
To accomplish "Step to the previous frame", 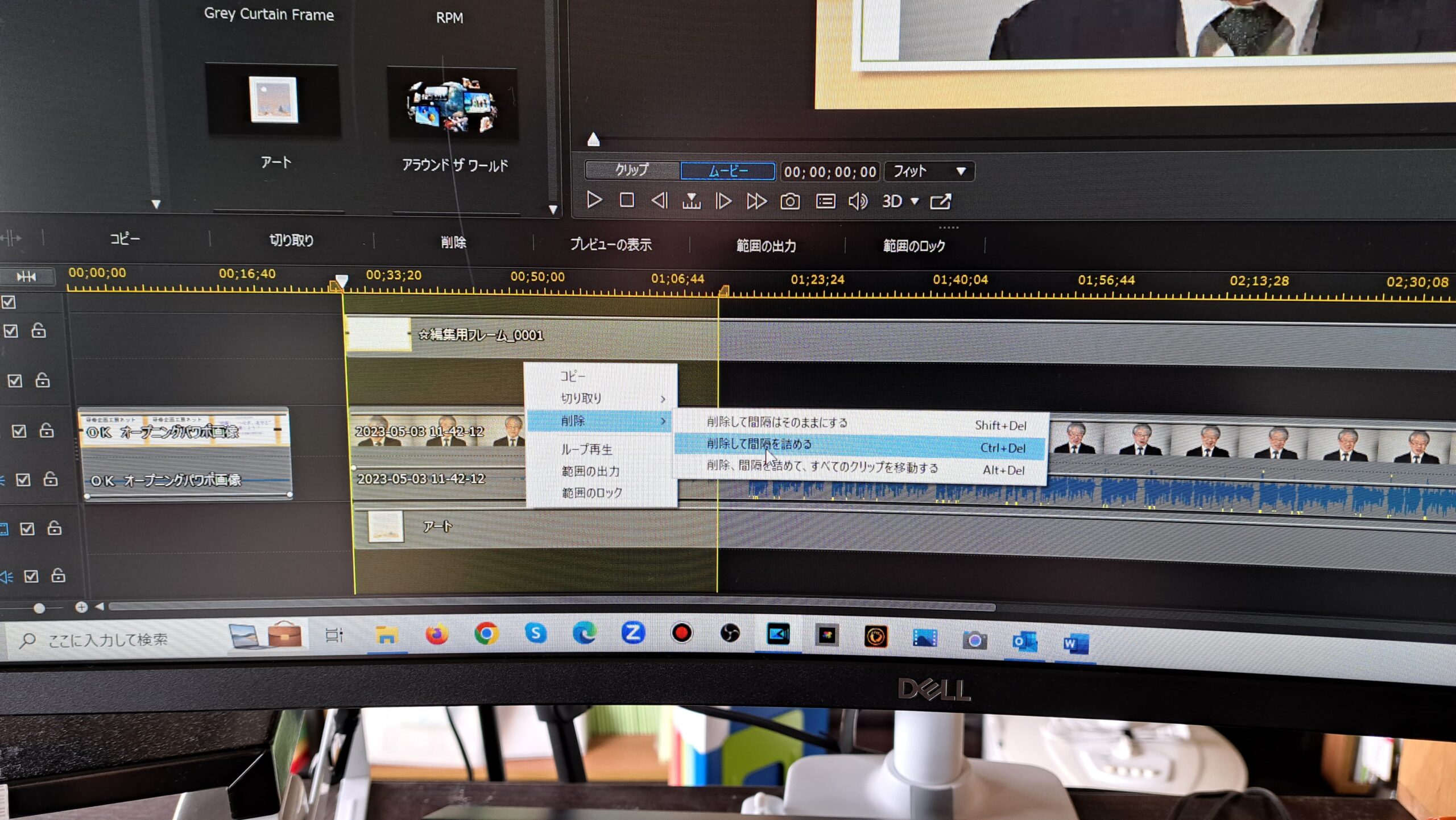I will [659, 200].
